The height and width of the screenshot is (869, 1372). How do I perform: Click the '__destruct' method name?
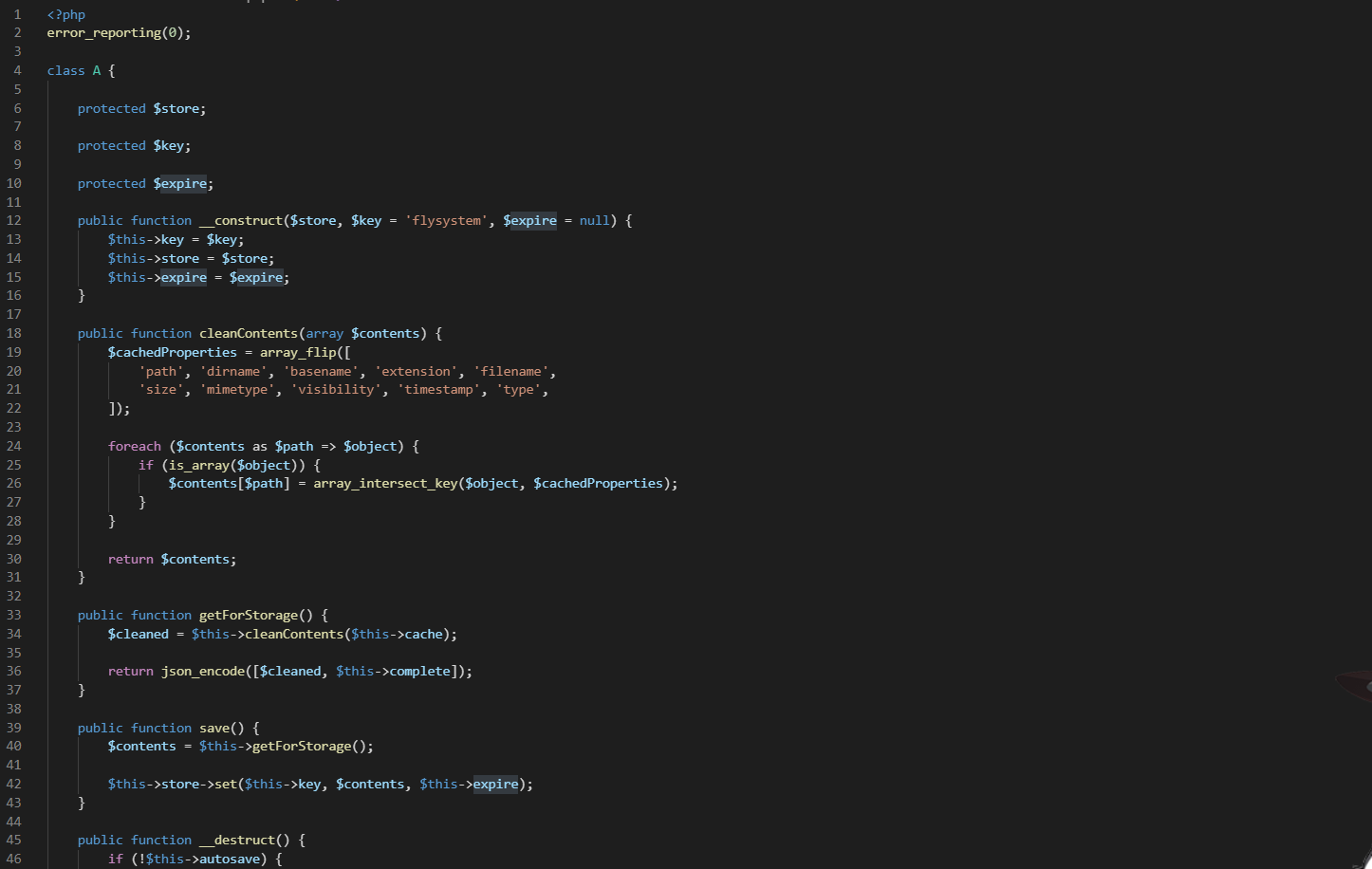click(x=237, y=841)
